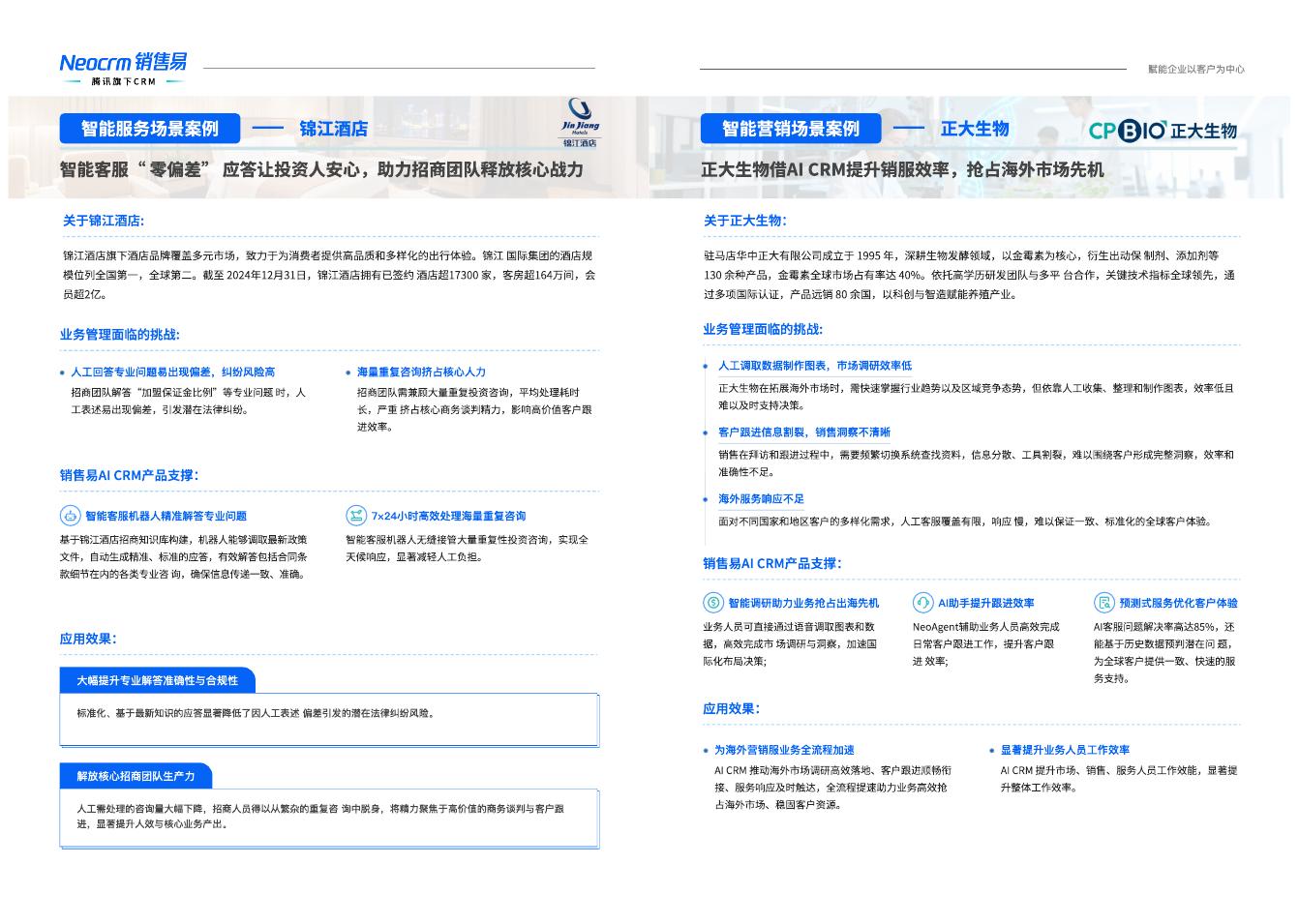The height and width of the screenshot is (924, 1299).
Task: Click the 为海外营销服业务全流程加速 heading
Action: tap(784, 750)
